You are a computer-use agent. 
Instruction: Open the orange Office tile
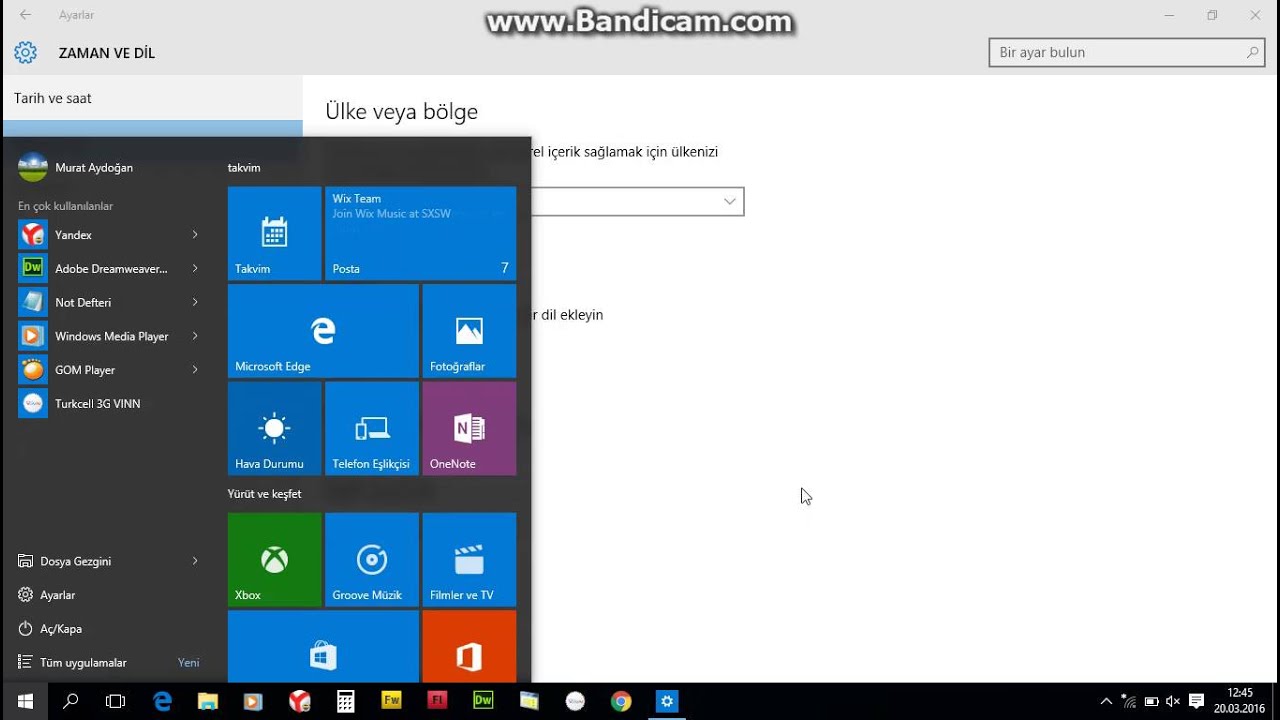[469, 646]
